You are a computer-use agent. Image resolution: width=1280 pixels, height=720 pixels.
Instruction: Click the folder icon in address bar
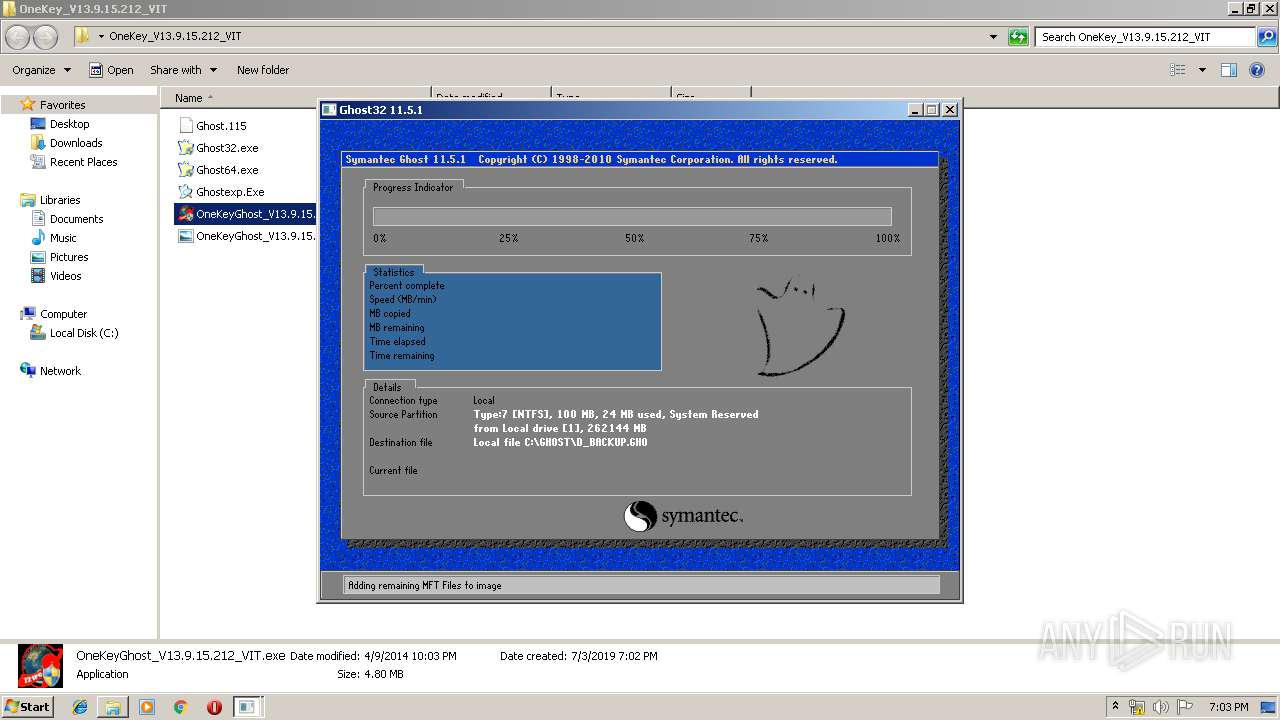83,36
